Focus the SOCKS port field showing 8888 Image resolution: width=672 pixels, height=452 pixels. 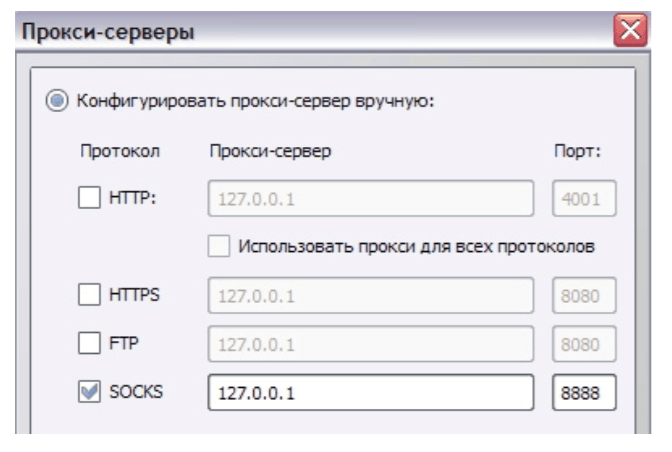coord(584,393)
